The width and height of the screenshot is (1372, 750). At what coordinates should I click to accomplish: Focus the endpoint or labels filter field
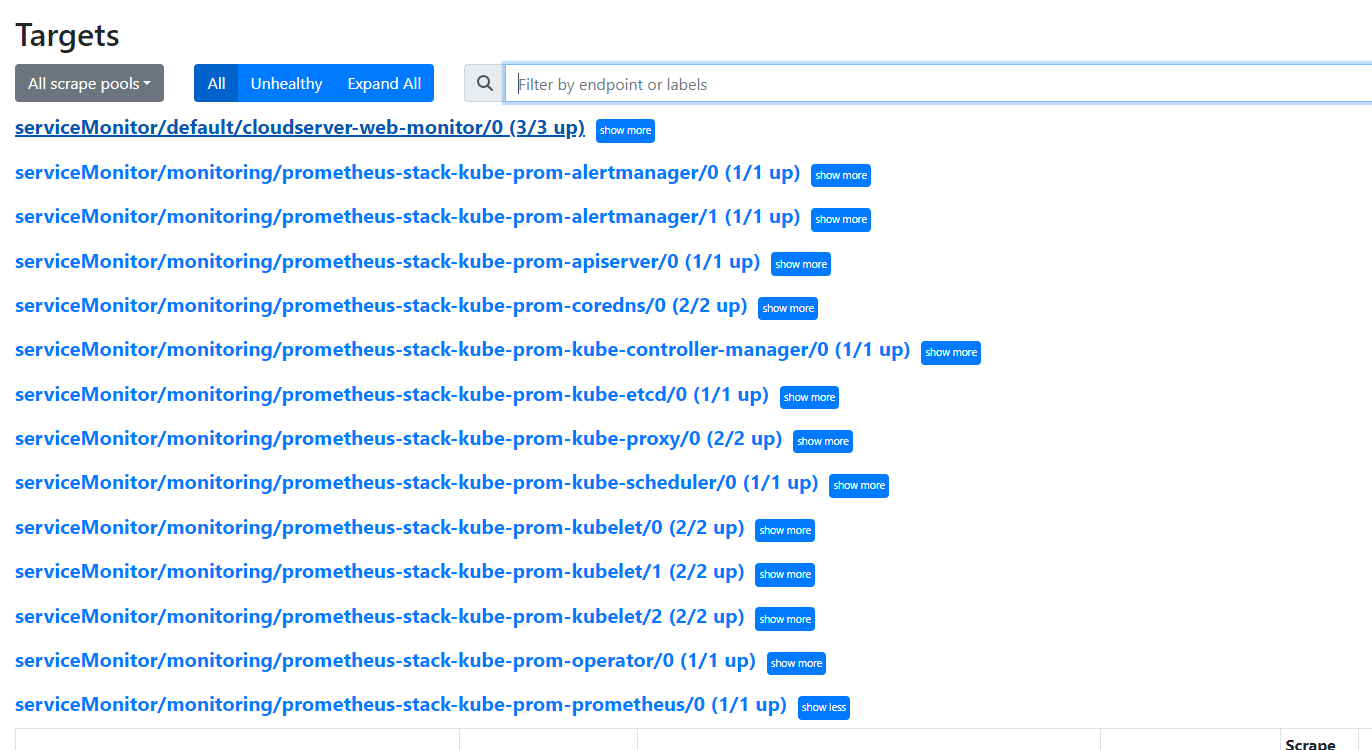(x=938, y=84)
